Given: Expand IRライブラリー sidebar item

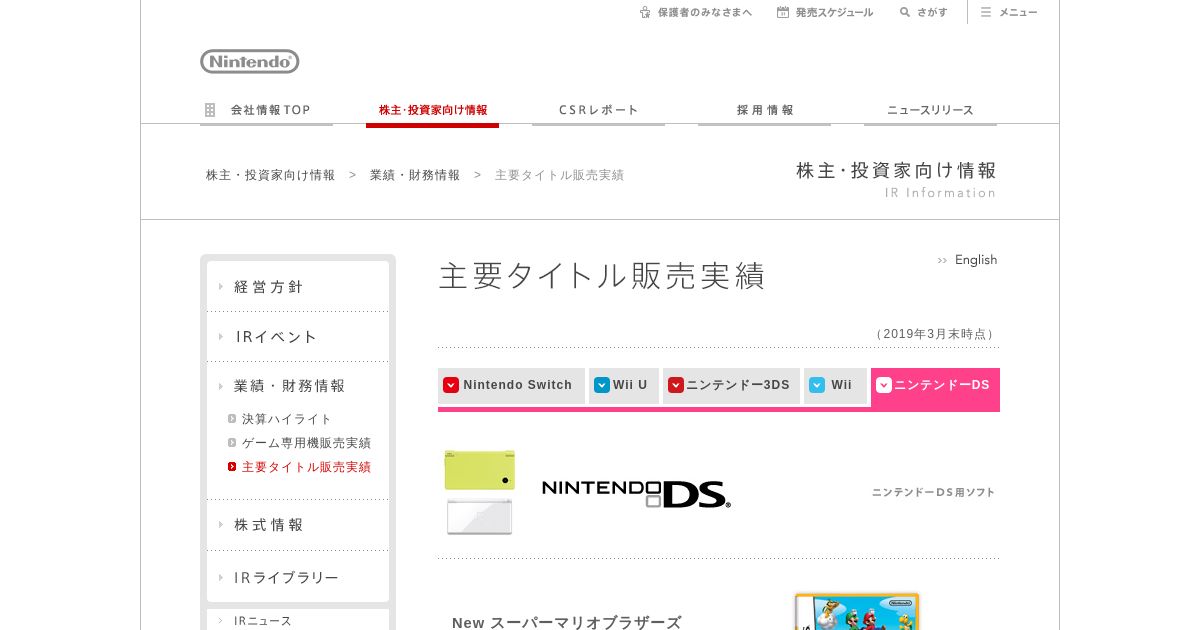Looking at the screenshot, I should [298, 577].
